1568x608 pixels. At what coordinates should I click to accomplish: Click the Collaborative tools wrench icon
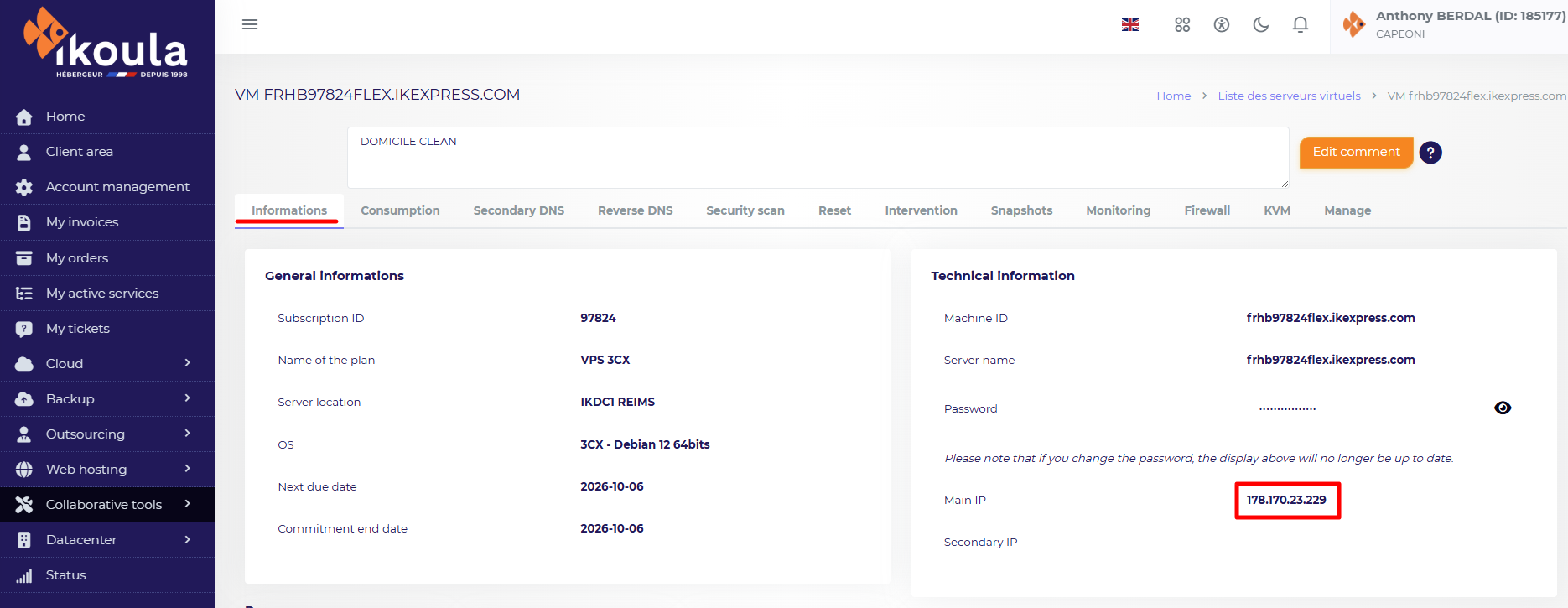pyautogui.click(x=24, y=505)
